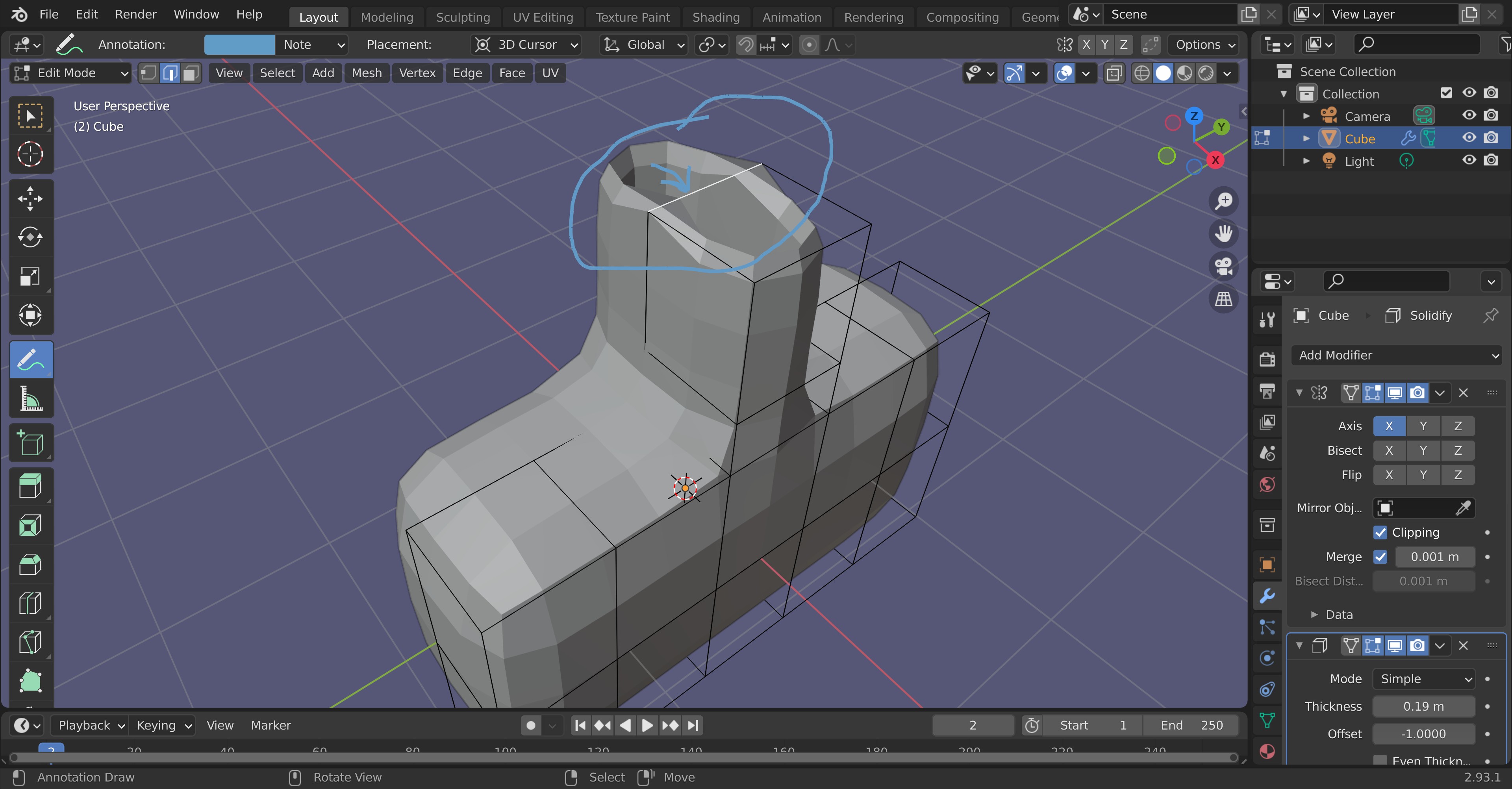Open the Mesh menu
This screenshot has width=1512, height=789.
pyautogui.click(x=367, y=73)
